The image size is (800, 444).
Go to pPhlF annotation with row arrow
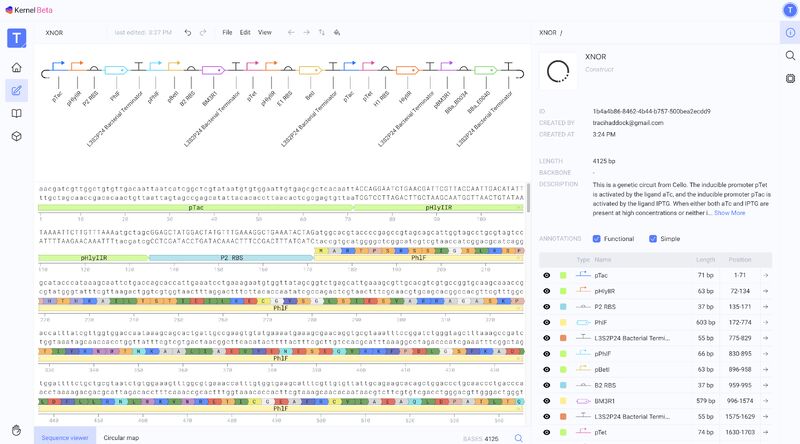[x=765, y=354]
